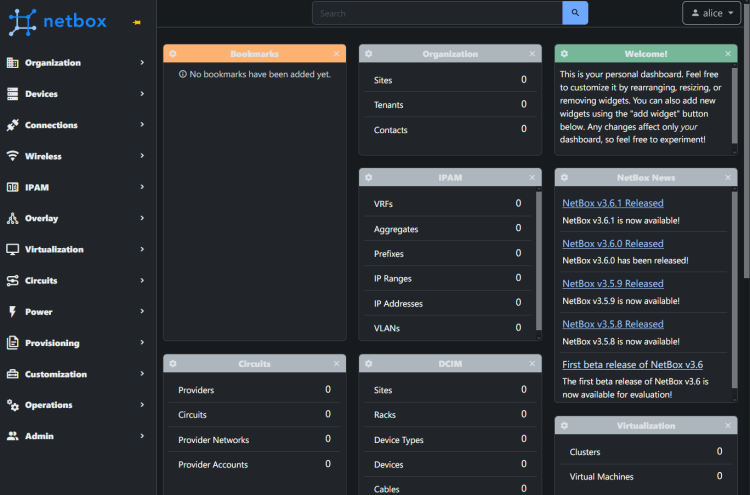Focus the Search input field
The width and height of the screenshot is (750, 495).
click(x=437, y=13)
